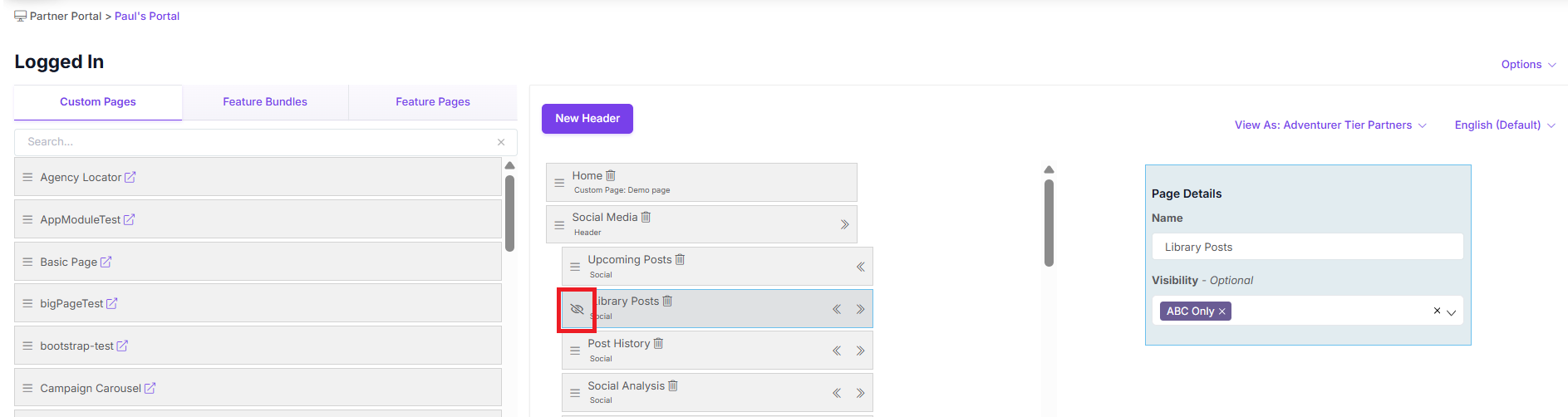1568x417 pixels.
Task: Grab the Agency Locator drag handle
Action: point(27,177)
